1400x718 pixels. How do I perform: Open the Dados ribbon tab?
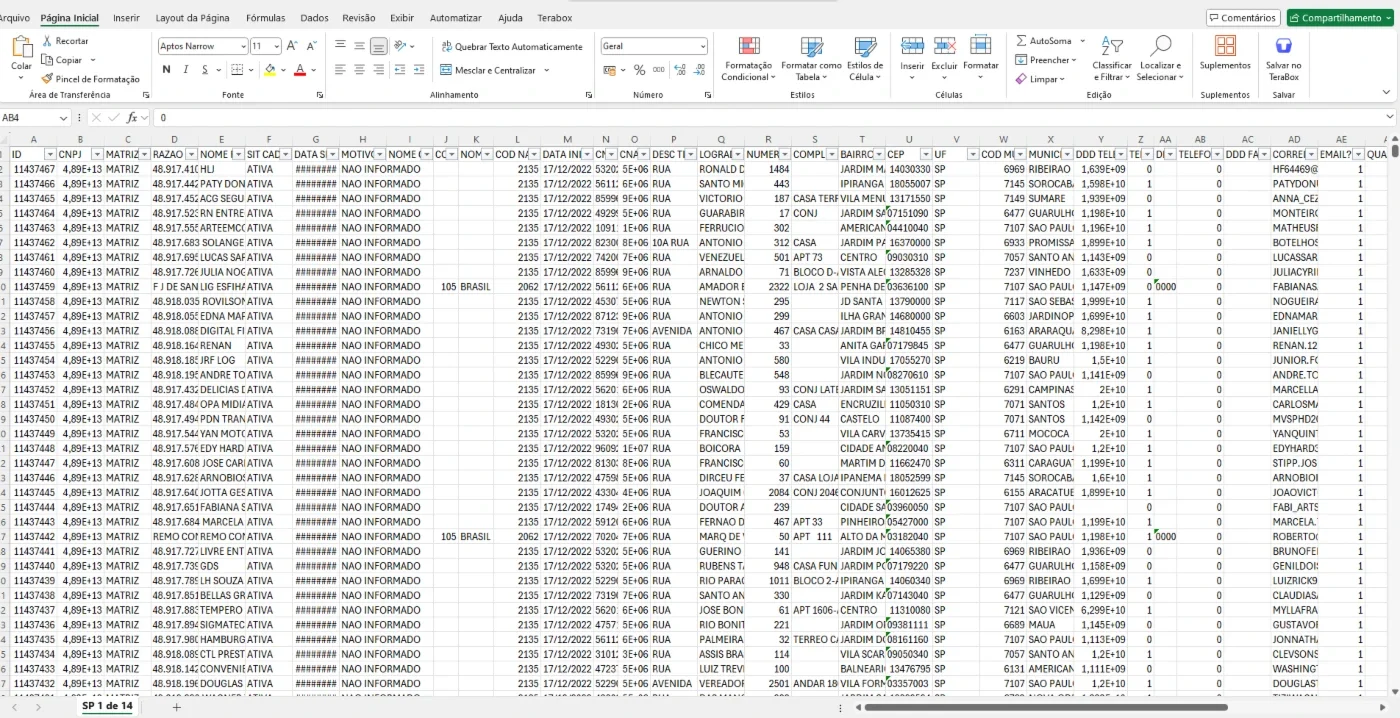pos(314,18)
